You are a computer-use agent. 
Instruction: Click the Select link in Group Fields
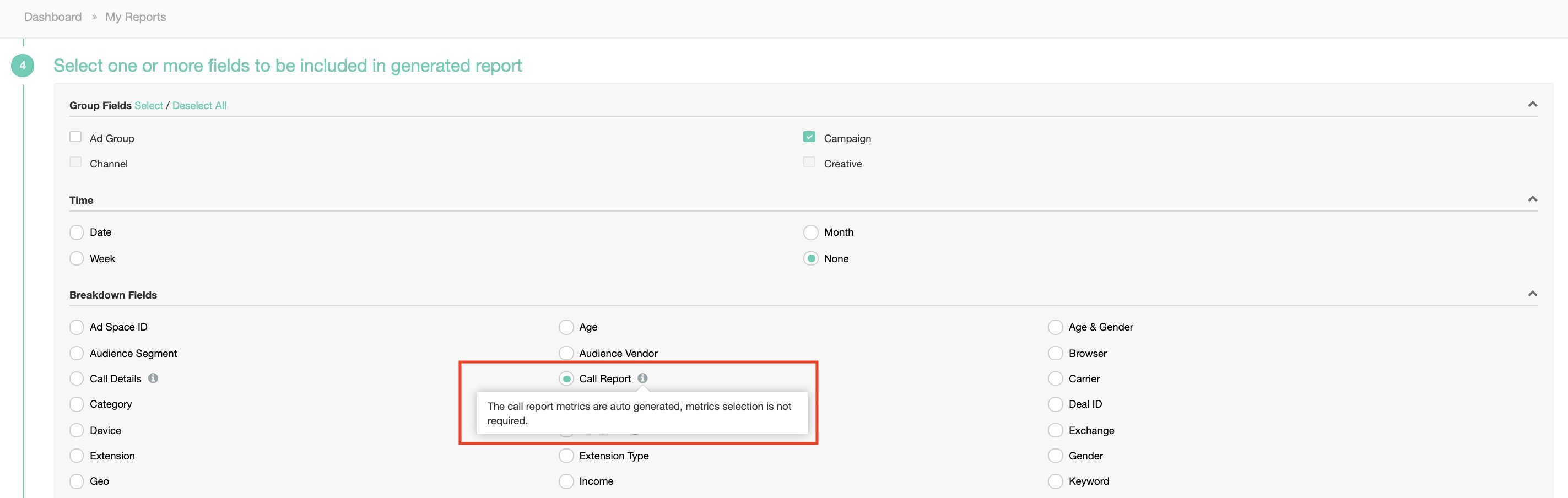point(149,105)
